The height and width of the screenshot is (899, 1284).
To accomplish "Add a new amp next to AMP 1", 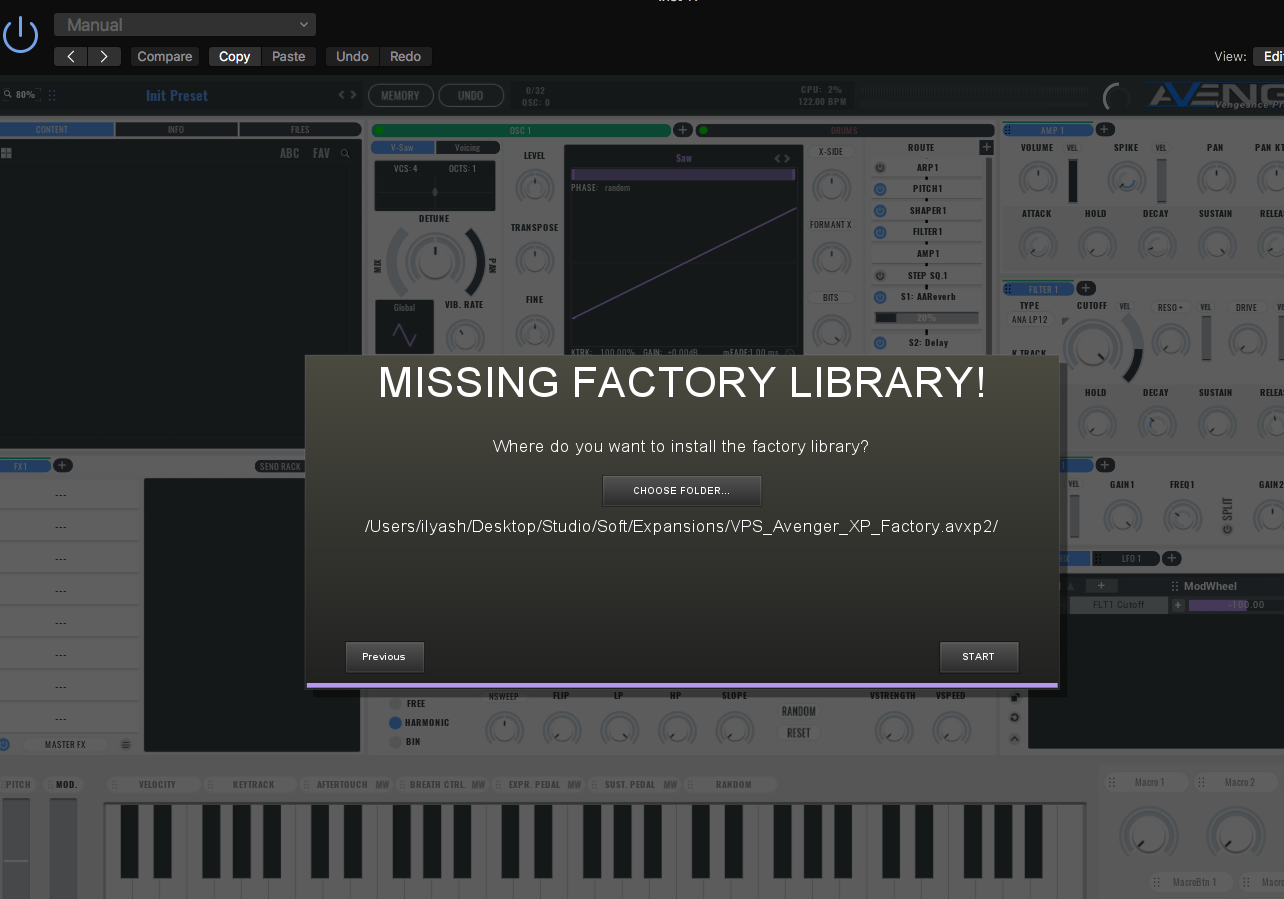I will pos(1105,130).
